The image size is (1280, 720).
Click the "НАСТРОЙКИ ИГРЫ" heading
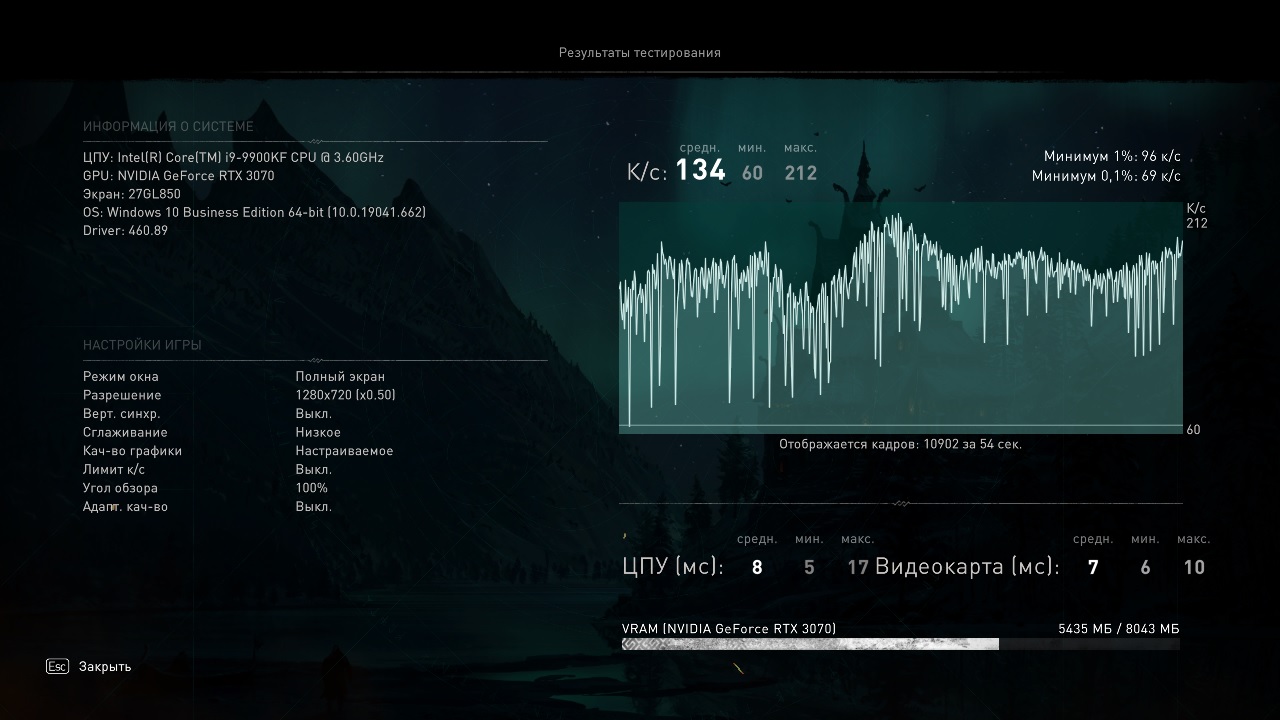click(142, 346)
